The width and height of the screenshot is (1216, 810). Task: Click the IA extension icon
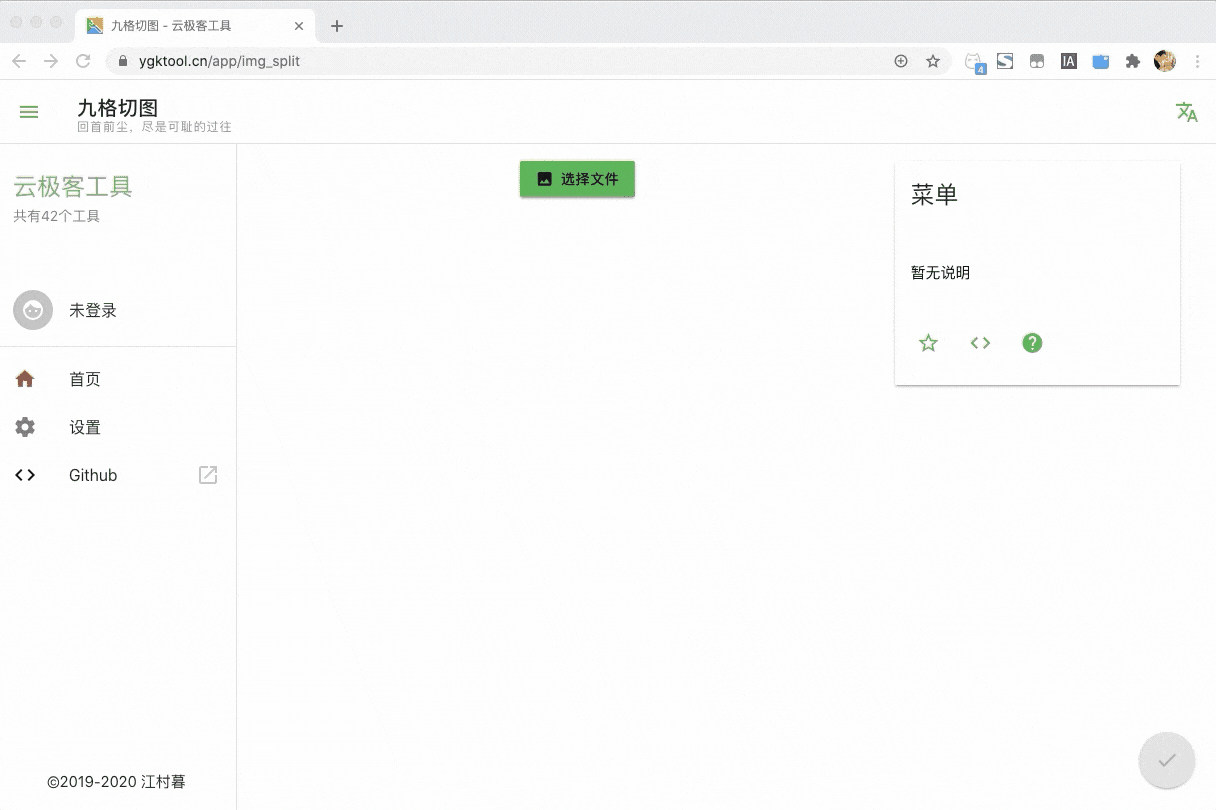(1069, 61)
